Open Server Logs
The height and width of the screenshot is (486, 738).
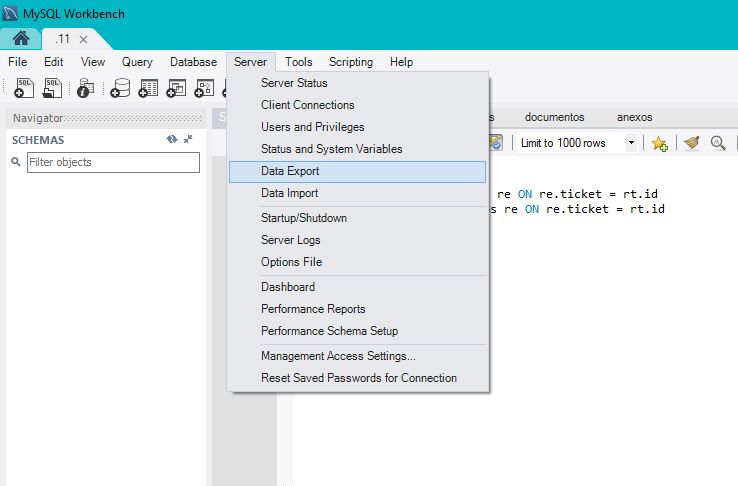357,240
